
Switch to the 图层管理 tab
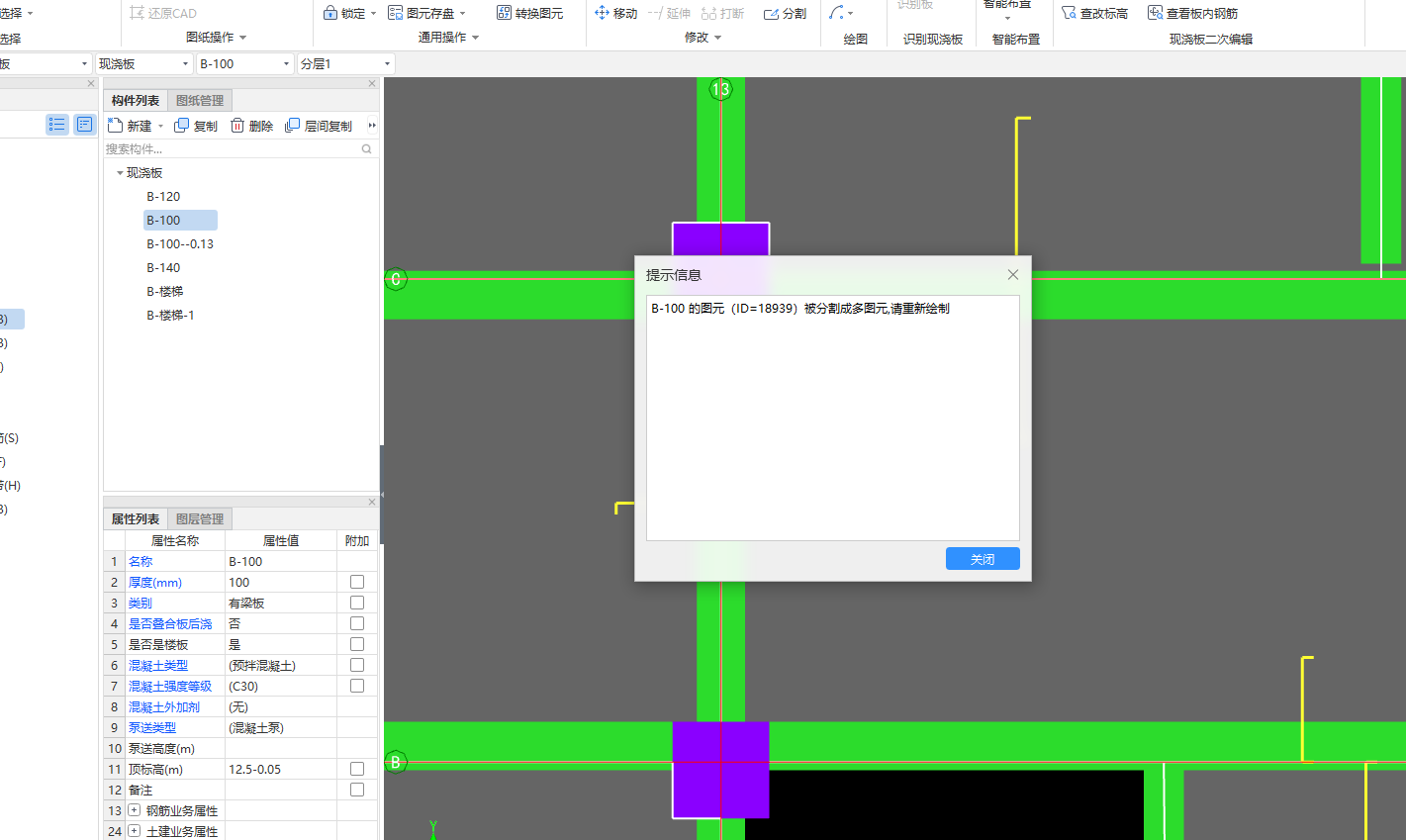(200, 518)
